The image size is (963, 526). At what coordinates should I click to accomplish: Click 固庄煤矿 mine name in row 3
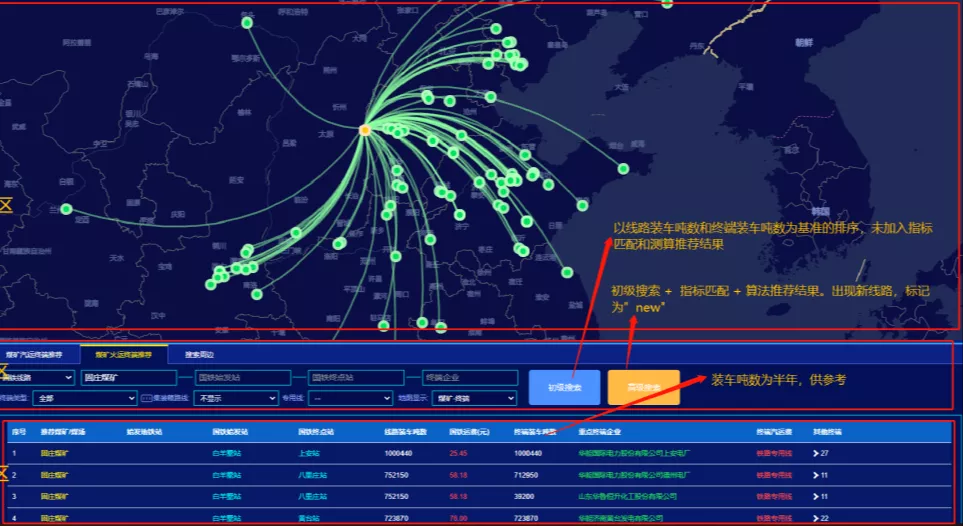[x=55, y=497]
